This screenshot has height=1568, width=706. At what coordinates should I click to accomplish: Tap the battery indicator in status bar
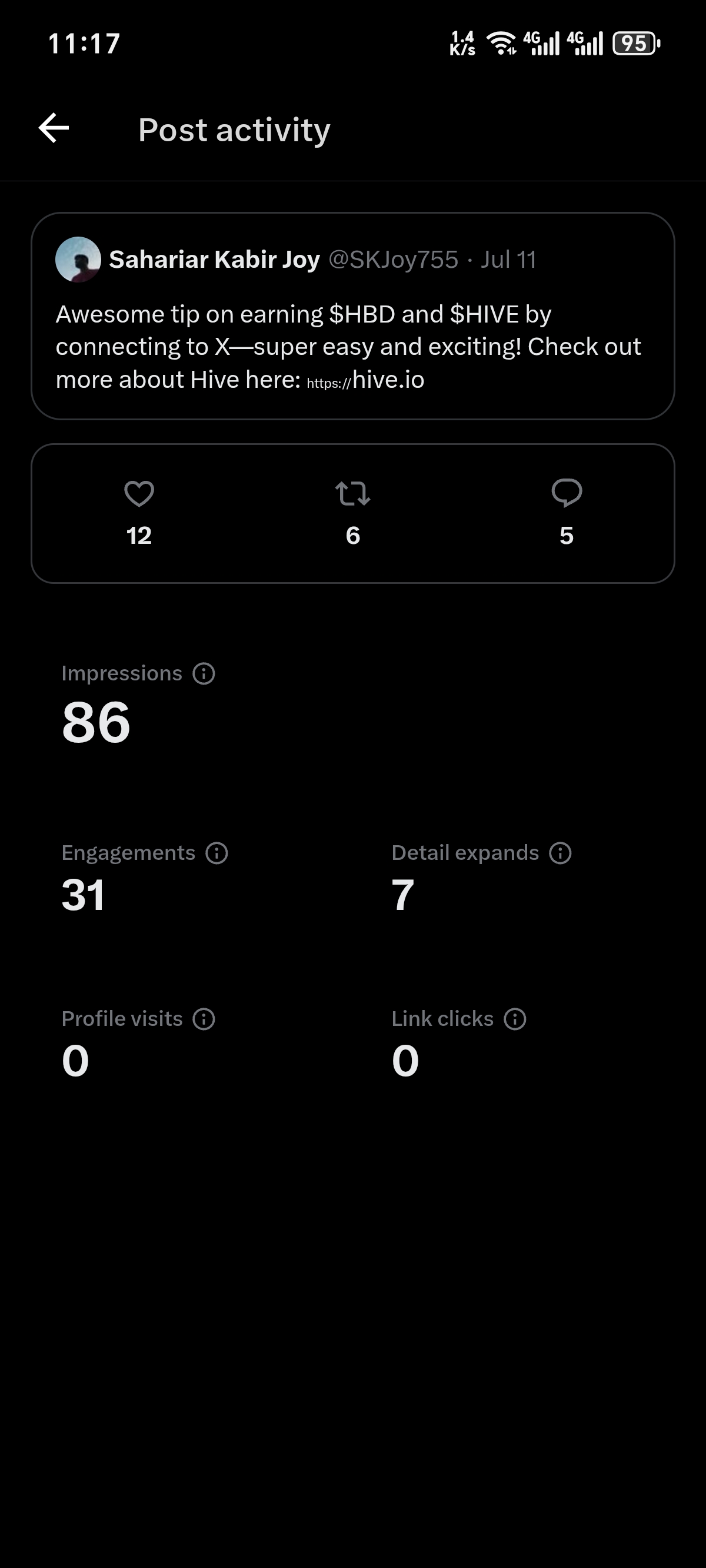637,43
